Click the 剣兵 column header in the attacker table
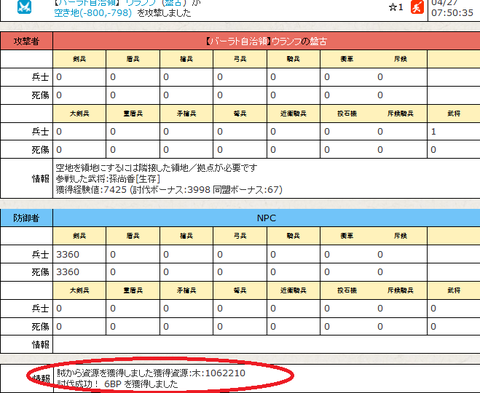The height and width of the screenshot is (393, 480). click(79, 59)
